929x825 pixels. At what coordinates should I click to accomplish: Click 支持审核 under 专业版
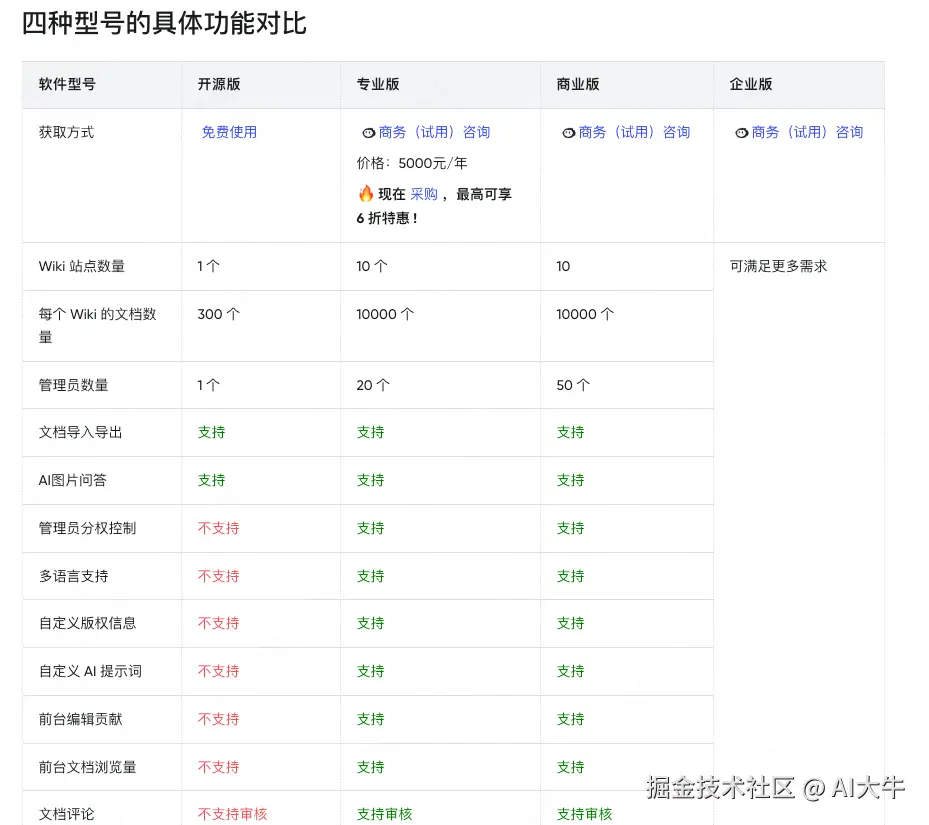click(x=385, y=814)
